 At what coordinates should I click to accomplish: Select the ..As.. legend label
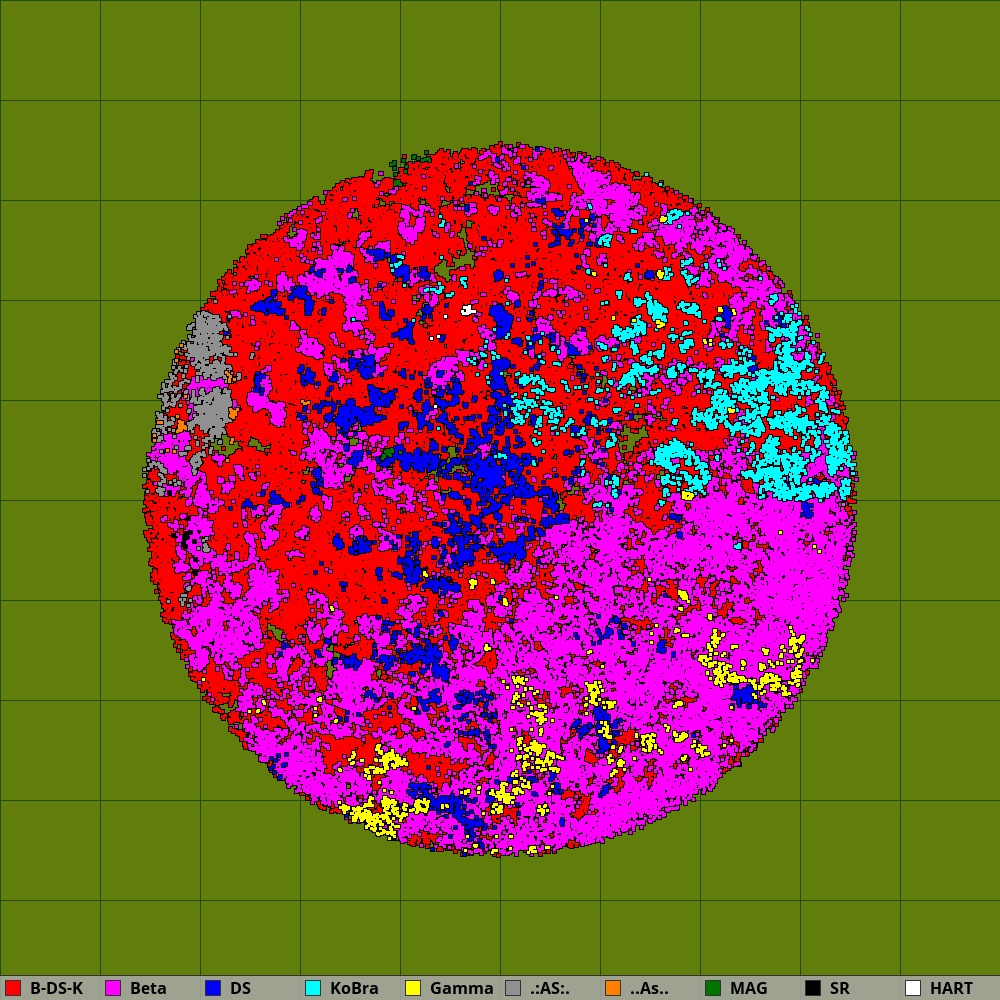coord(649,989)
